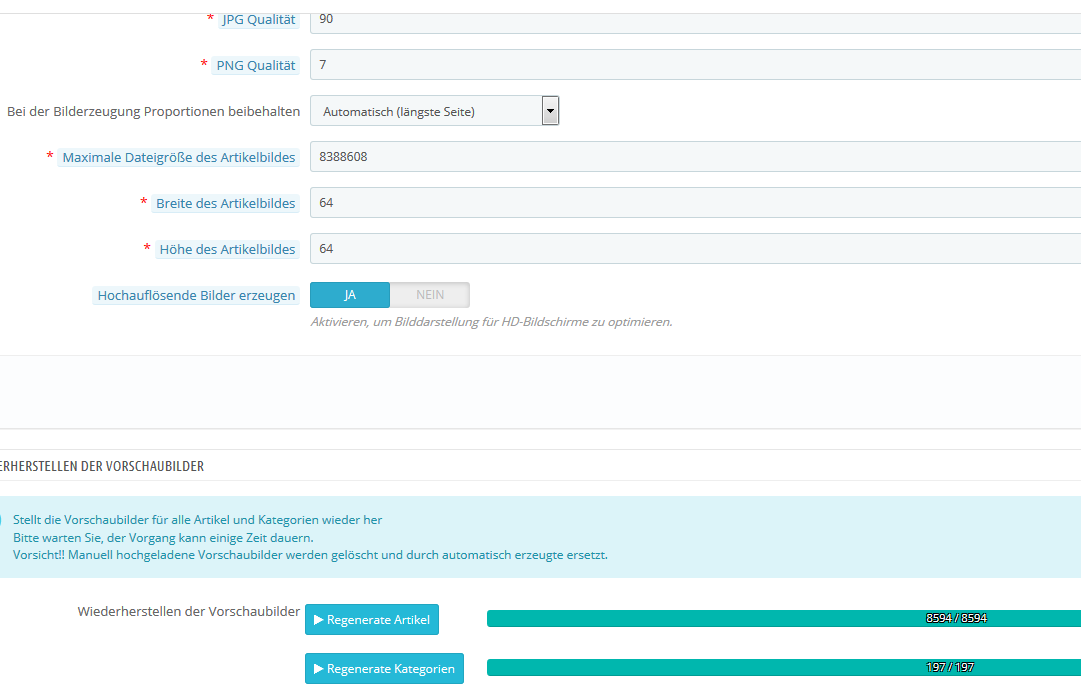Click the Hochauflösende Bilder erzeugen label
This screenshot has height=695, width=1081.
click(x=196, y=295)
